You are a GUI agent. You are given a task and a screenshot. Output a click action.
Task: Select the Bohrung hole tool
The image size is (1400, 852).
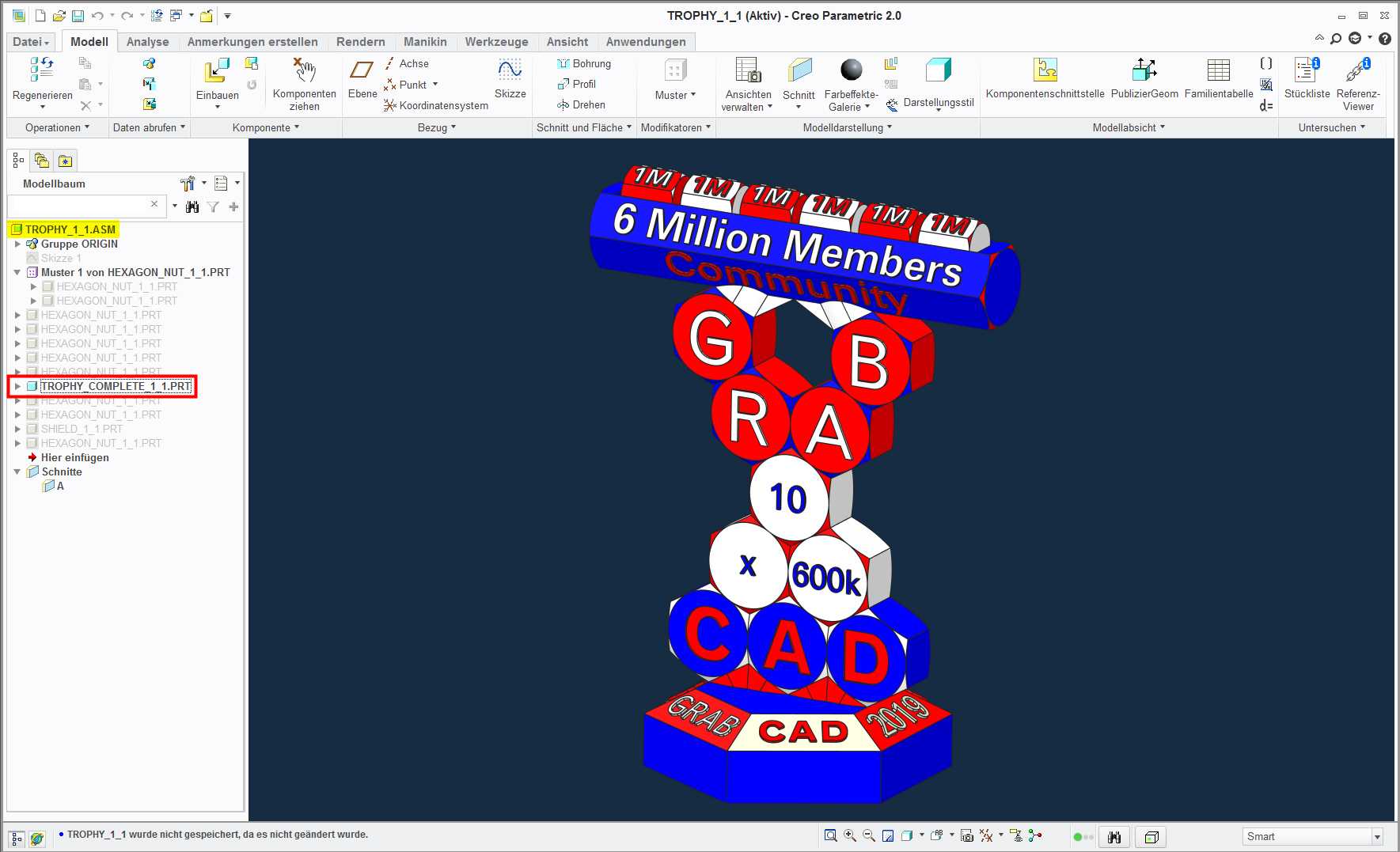584,63
